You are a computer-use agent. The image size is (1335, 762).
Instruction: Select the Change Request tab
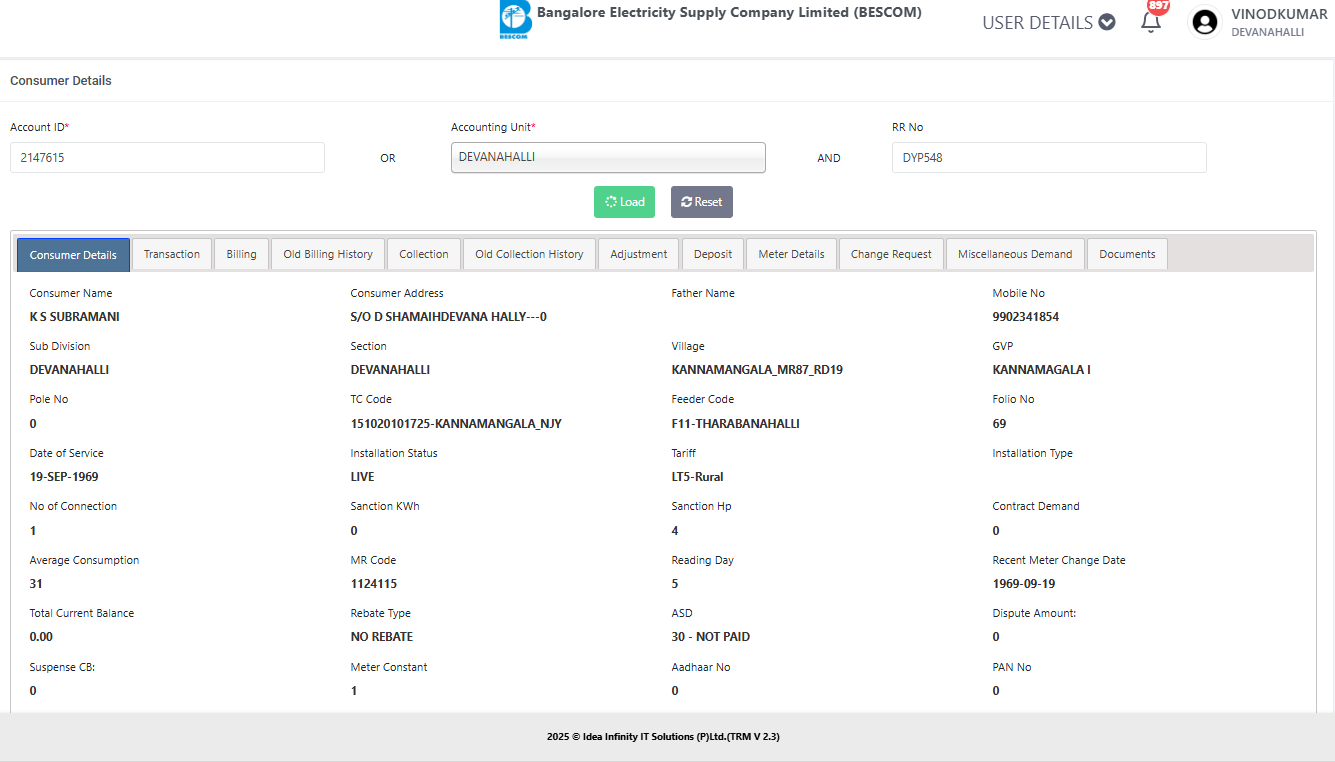(891, 254)
